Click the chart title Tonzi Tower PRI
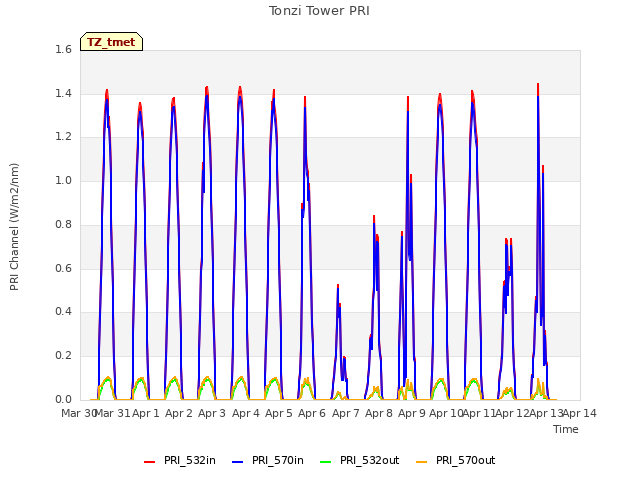Viewport: 640px width, 480px height. point(319,11)
